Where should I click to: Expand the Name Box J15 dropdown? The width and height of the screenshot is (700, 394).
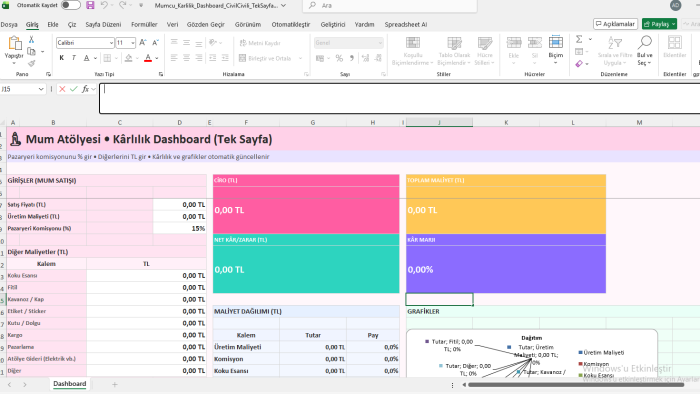[x=41, y=89]
